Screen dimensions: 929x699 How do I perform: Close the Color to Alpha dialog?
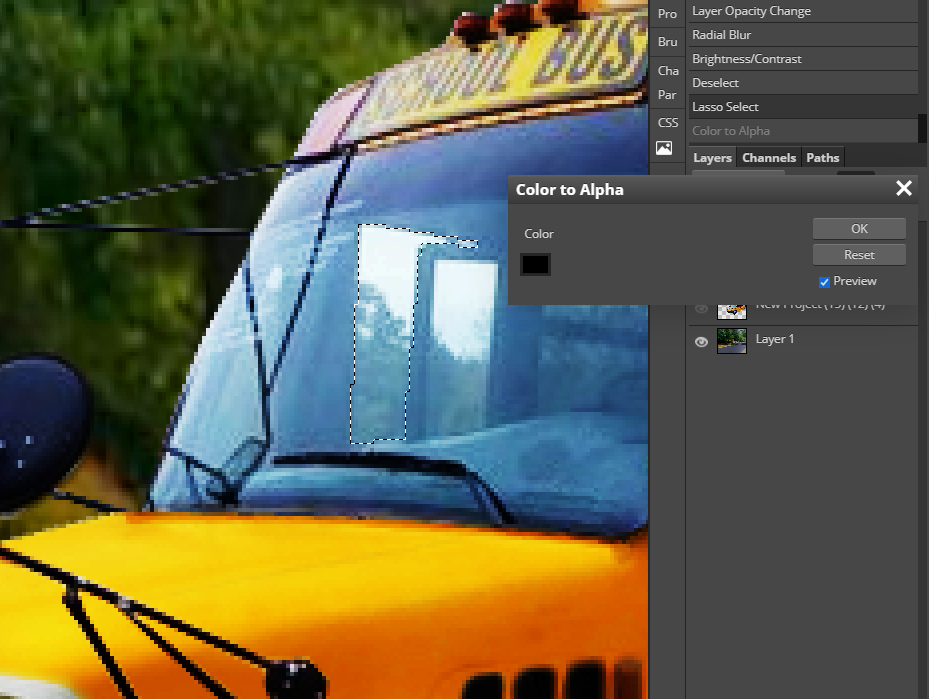903,188
